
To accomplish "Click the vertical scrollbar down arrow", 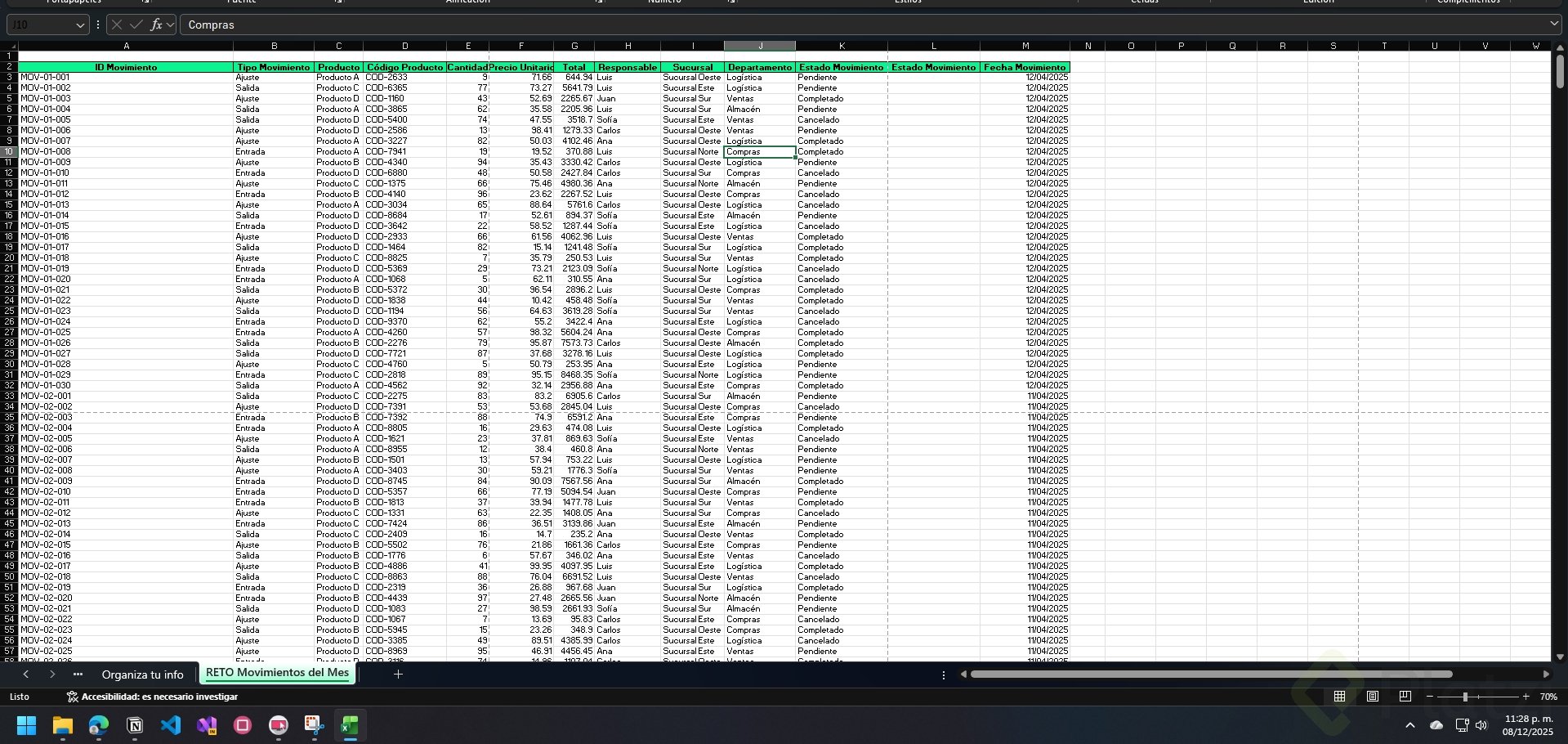I will click(1560, 657).
